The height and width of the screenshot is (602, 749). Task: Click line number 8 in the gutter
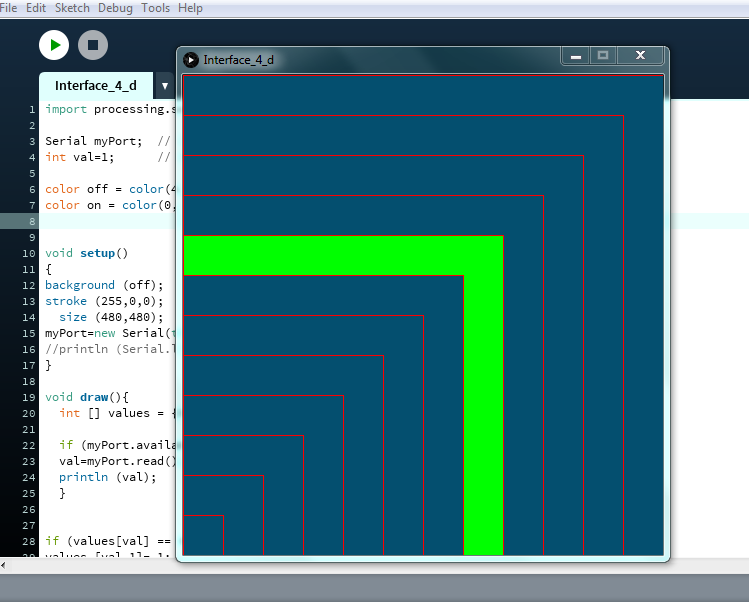pyautogui.click(x=32, y=221)
